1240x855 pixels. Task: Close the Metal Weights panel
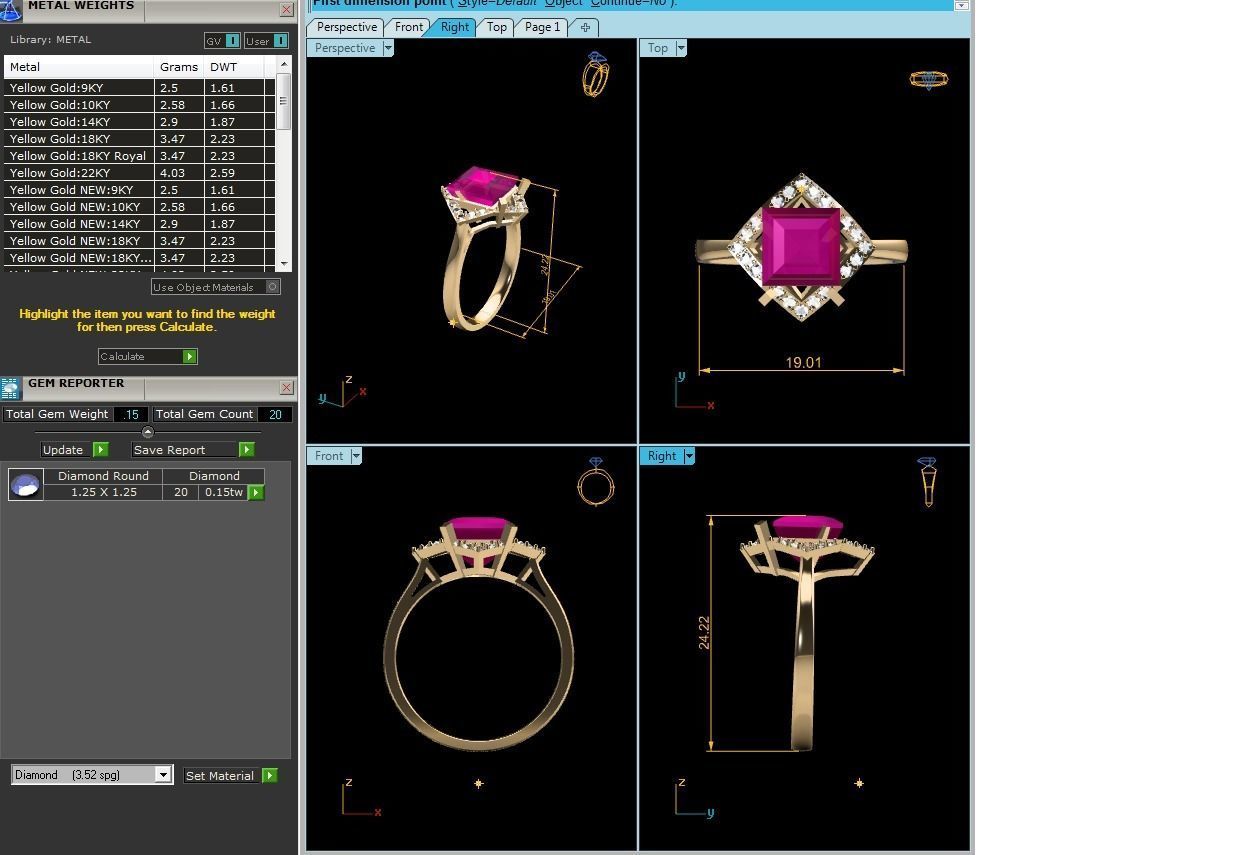pyautogui.click(x=286, y=9)
